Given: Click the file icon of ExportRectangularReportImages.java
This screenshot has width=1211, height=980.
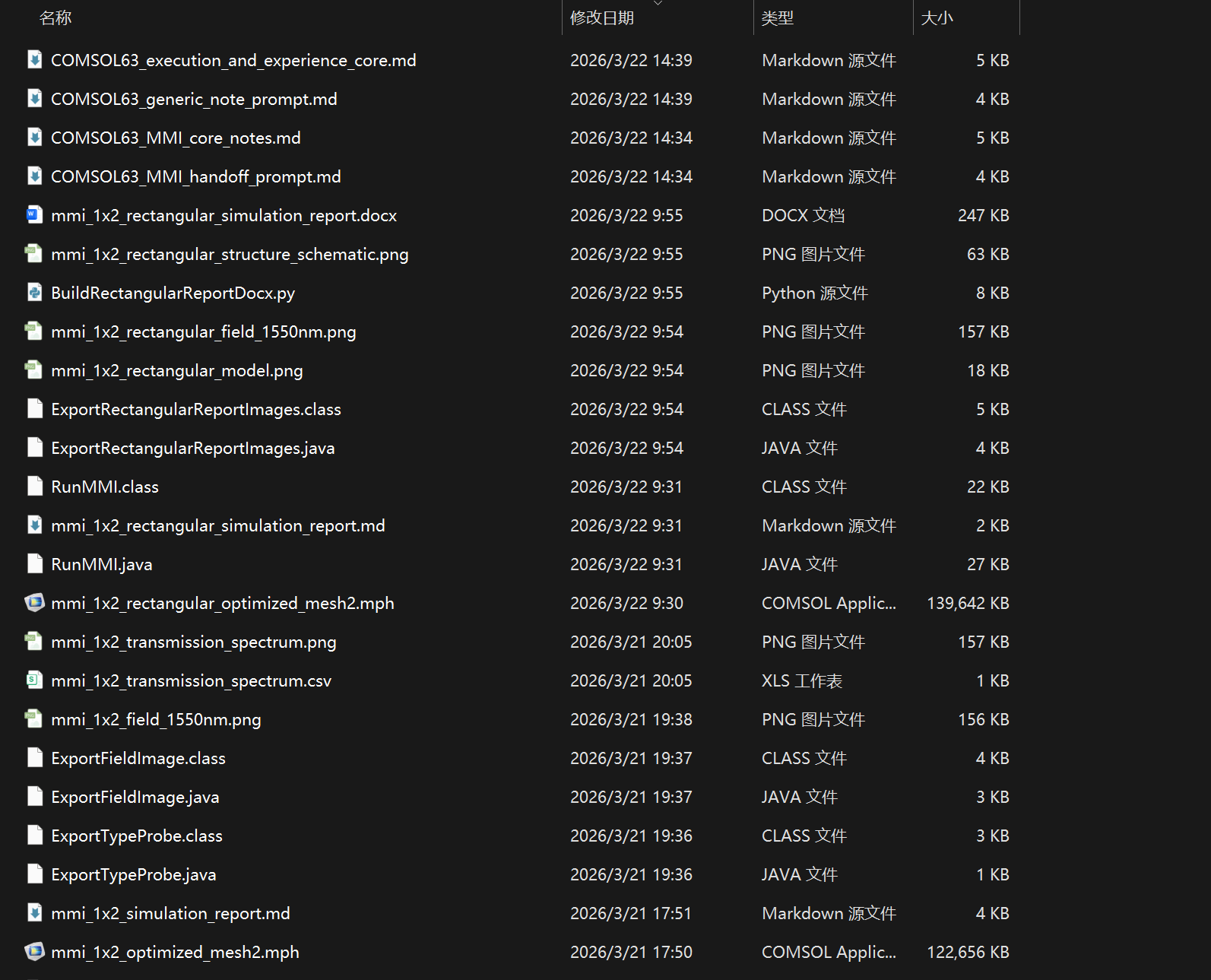Looking at the screenshot, I should pyautogui.click(x=34, y=447).
